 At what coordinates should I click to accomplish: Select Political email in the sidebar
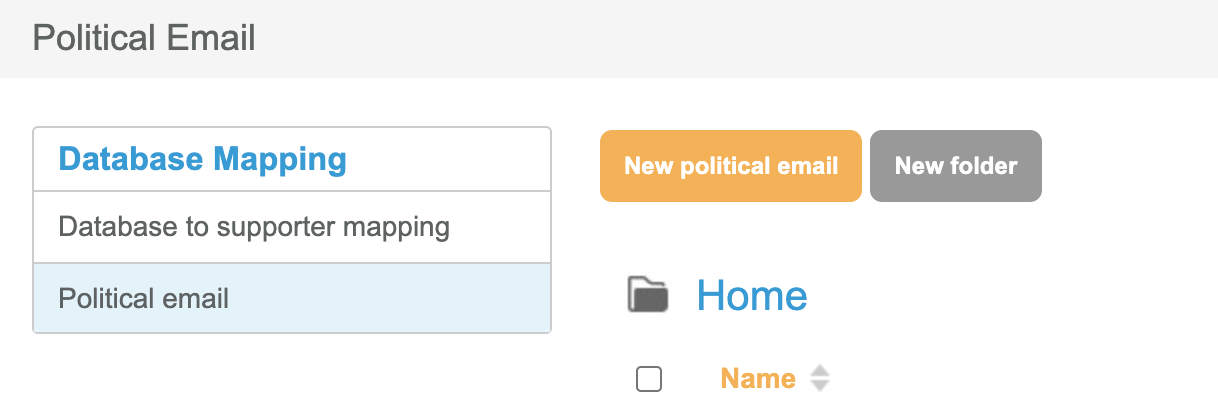click(144, 298)
